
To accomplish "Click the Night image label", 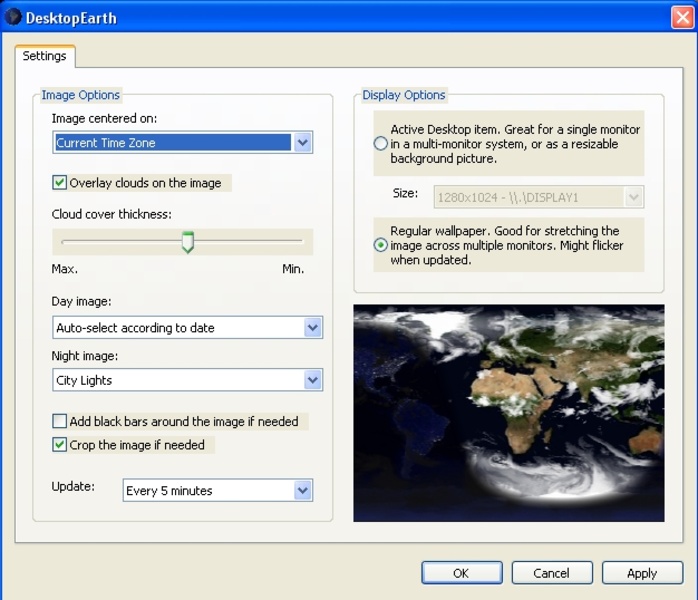I will coord(85,356).
